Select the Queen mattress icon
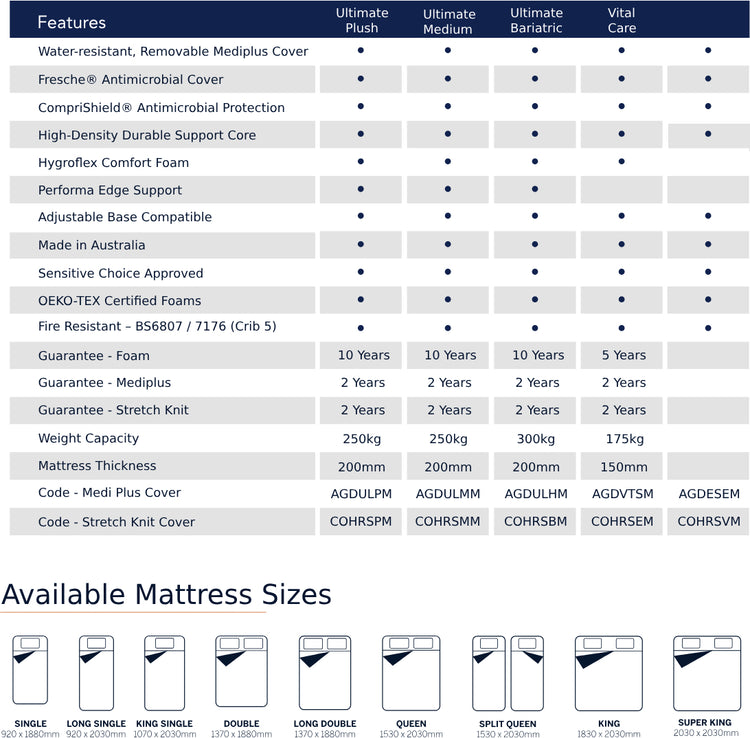Viewport: 750px width, 738px height. coord(410,672)
